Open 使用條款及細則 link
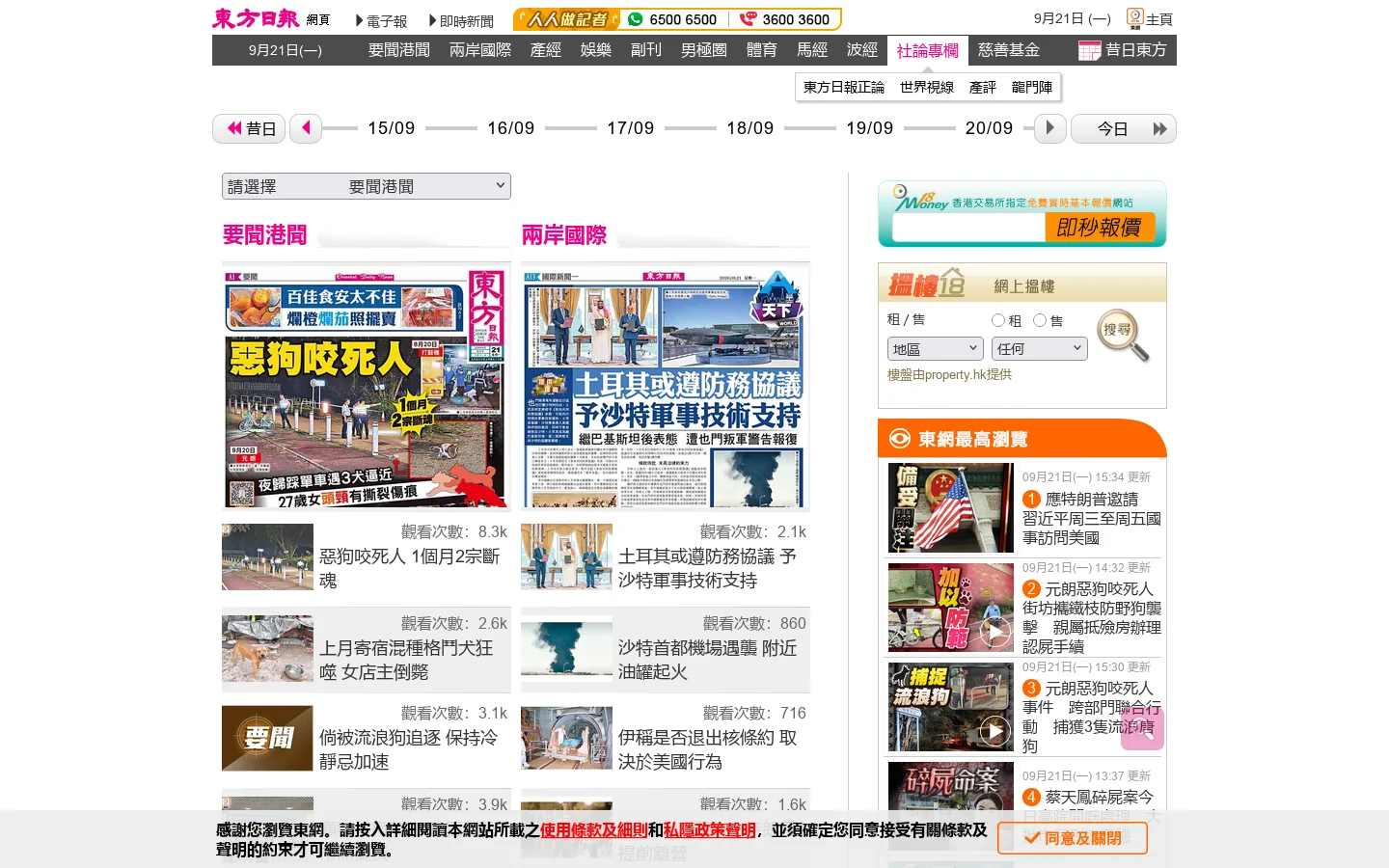This screenshot has width=1389, height=868. click(x=593, y=830)
